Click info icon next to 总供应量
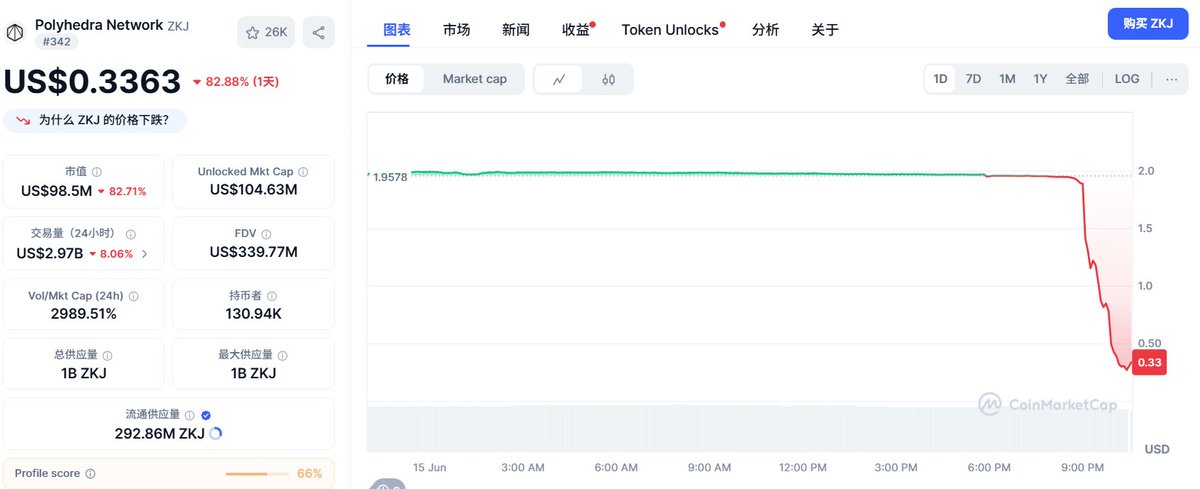Screen dimensions: 1200x489 coord(108,355)
